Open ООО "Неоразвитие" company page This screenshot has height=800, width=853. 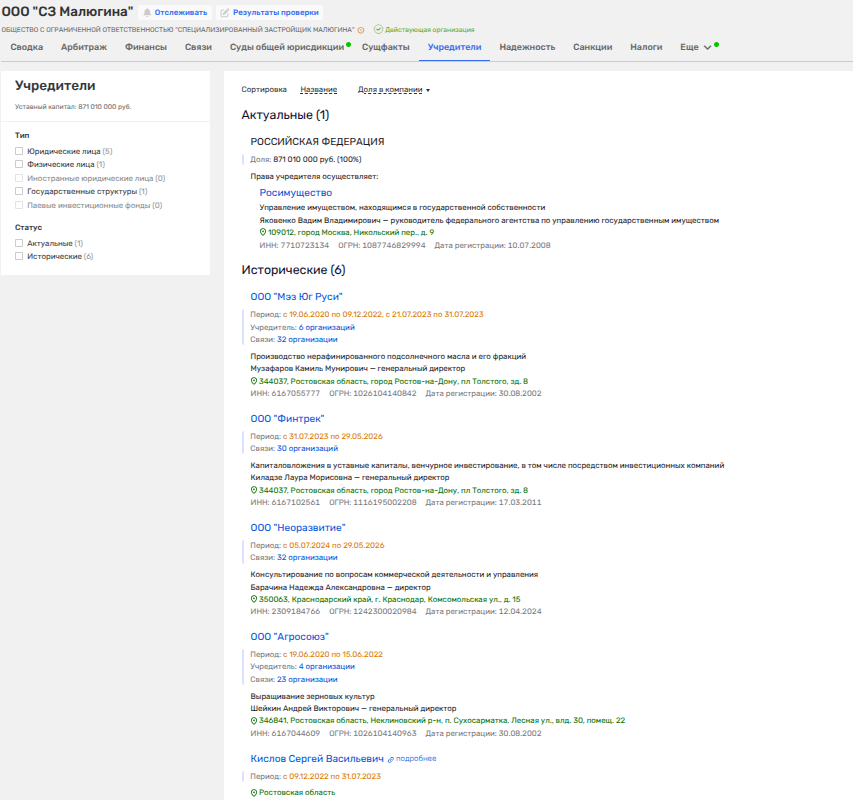pyautogui.click(x=298, y=528)
